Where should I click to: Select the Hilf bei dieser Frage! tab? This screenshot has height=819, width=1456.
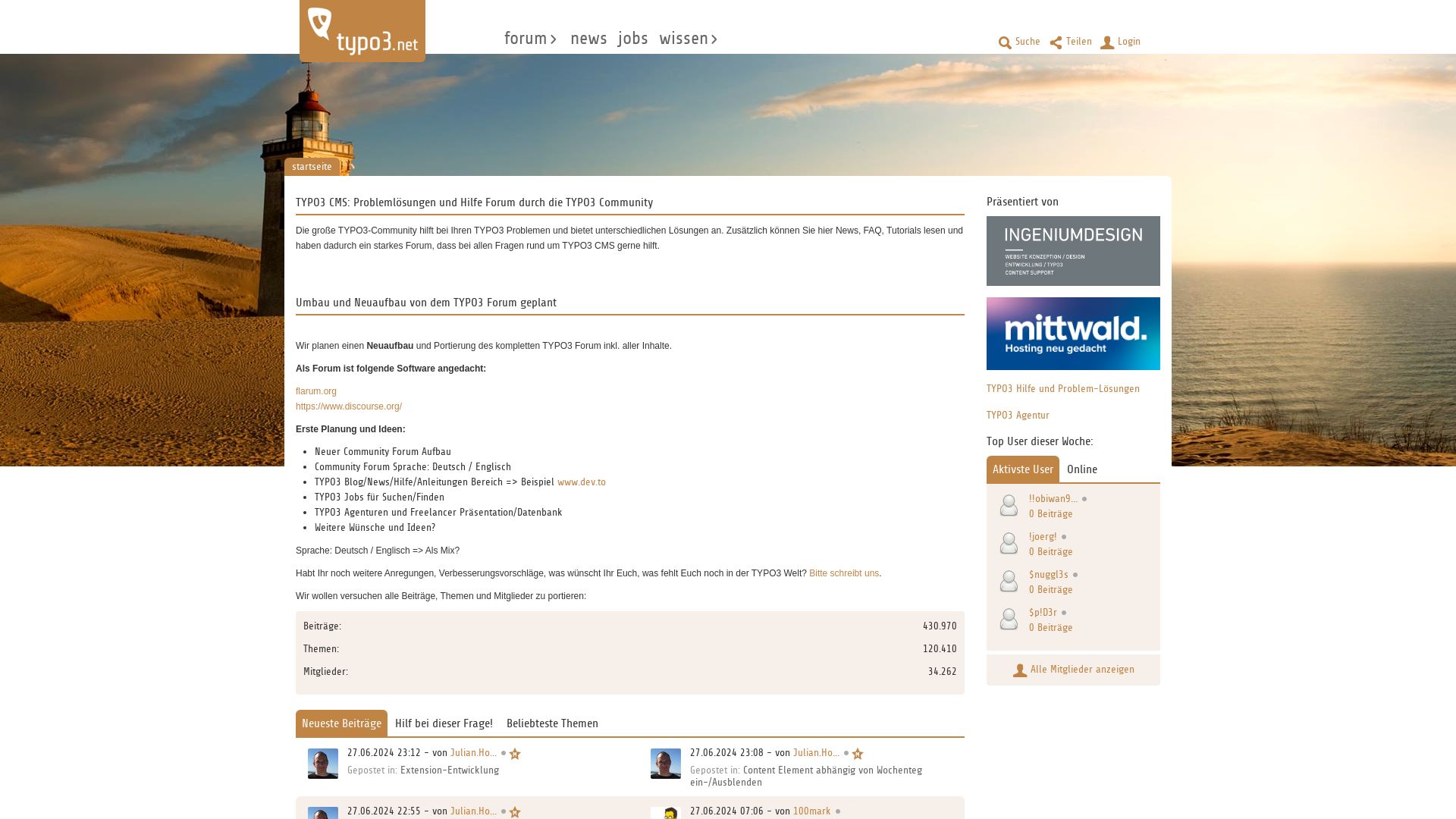point(444,723)
